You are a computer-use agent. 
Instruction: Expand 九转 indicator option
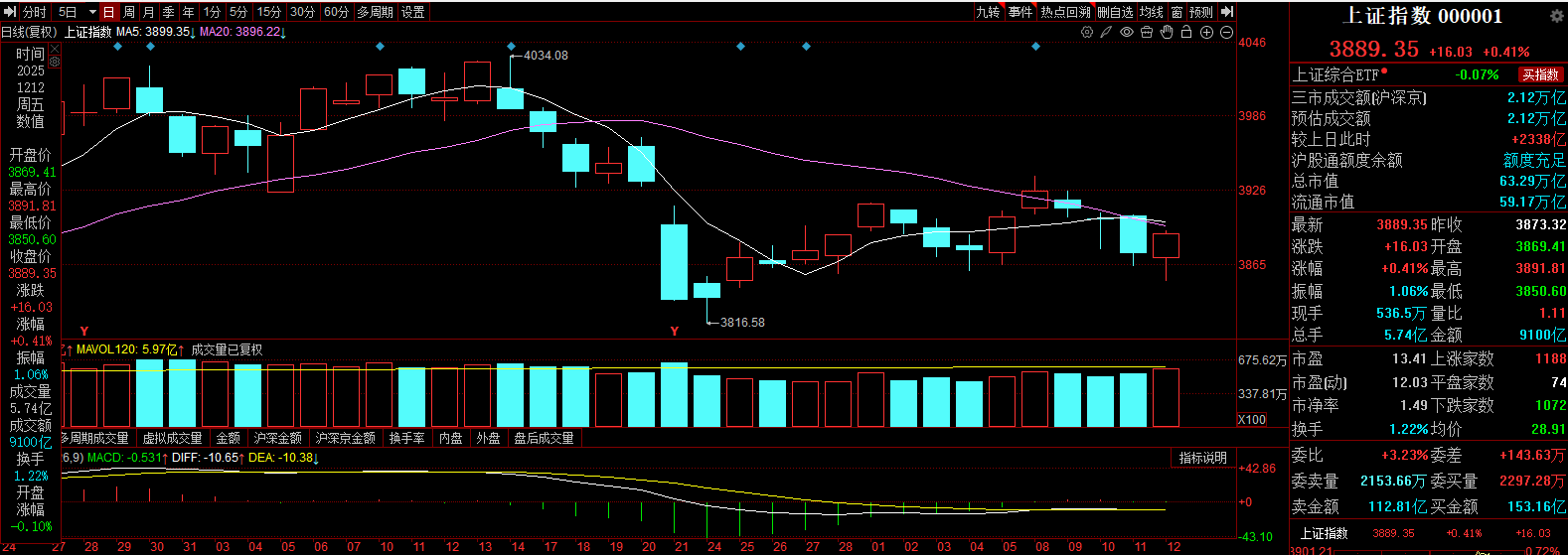988,12
